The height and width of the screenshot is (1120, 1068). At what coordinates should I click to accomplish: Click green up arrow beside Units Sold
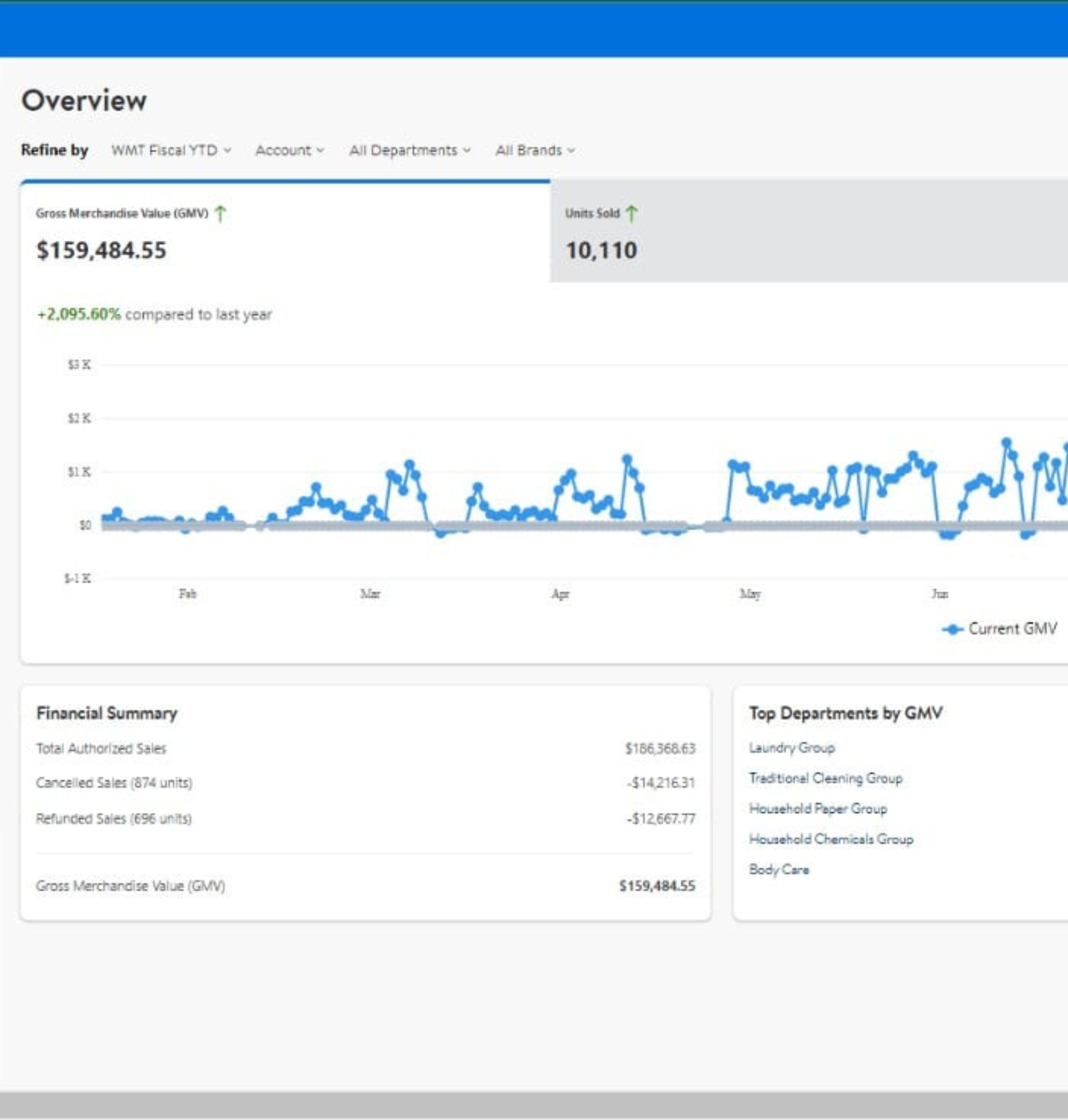(631, 214)
